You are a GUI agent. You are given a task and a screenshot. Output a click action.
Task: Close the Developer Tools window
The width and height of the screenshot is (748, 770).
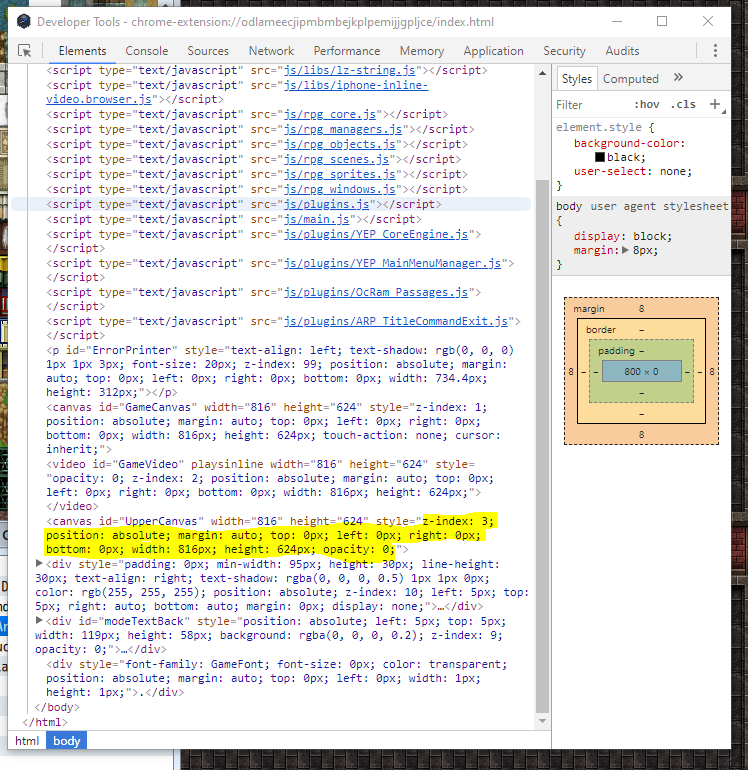(708, 22)
